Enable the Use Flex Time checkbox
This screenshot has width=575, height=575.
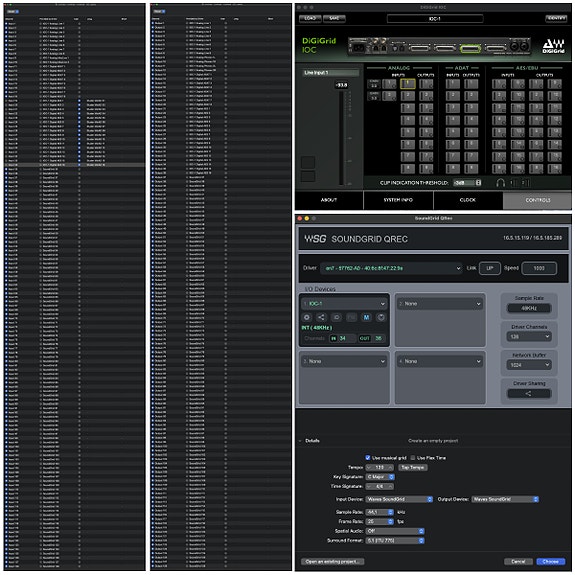pos(413,457)
